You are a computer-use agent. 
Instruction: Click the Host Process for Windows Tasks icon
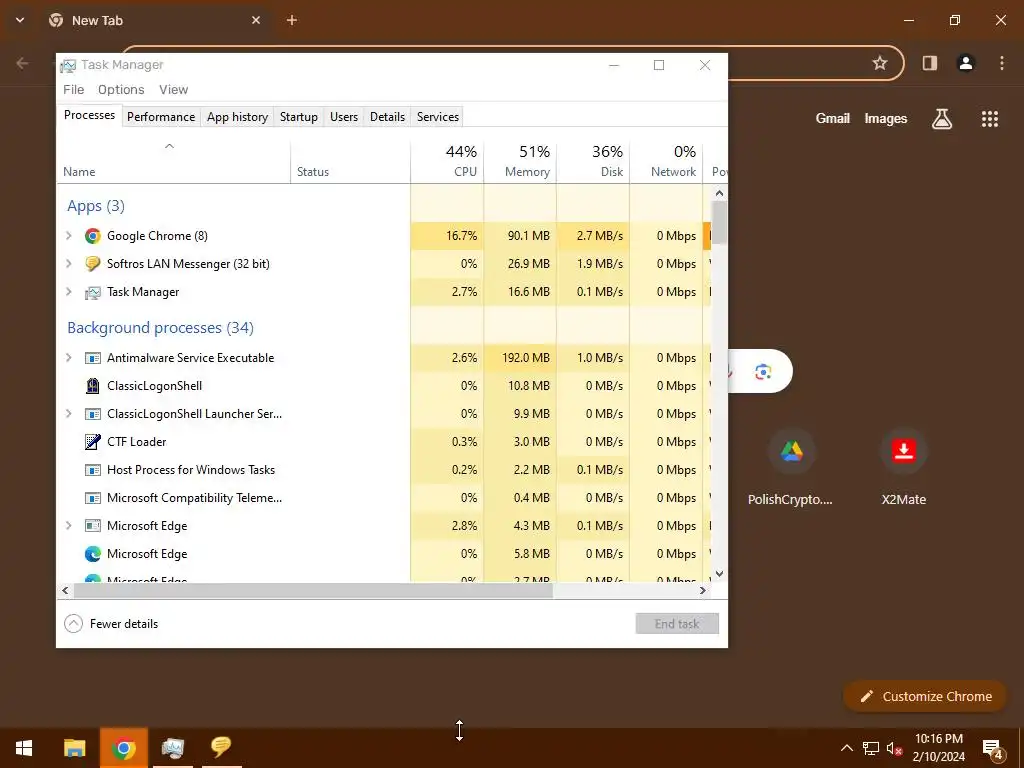point(93,470)
